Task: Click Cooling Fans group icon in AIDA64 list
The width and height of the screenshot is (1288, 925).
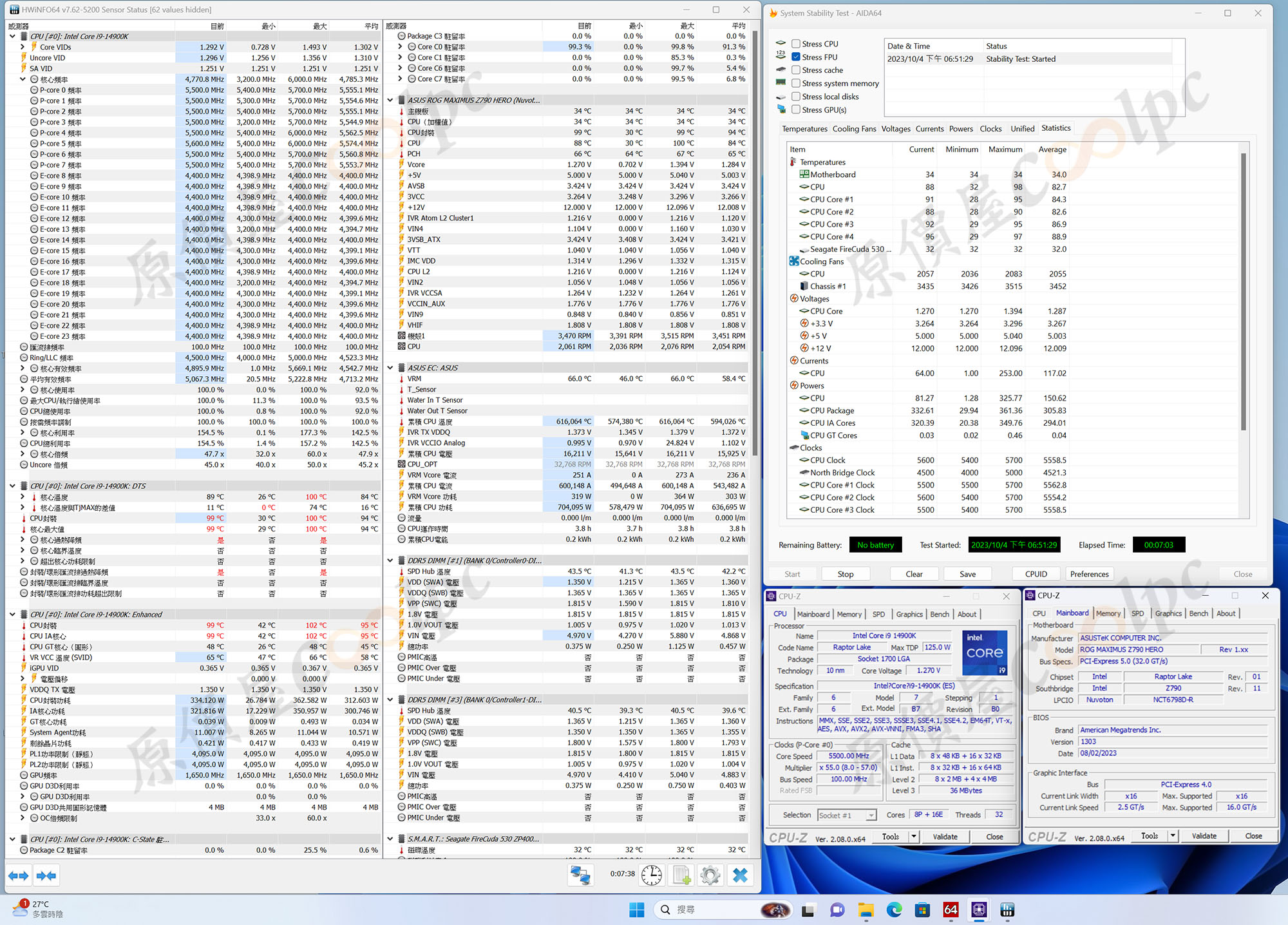Action: 794,262
